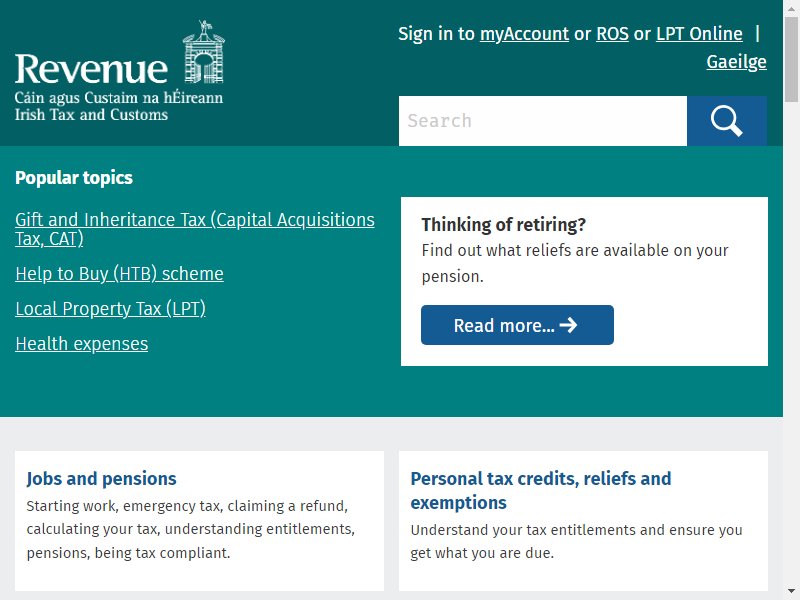Open the ROS sign-in link
800x600 pixels.
612,34
